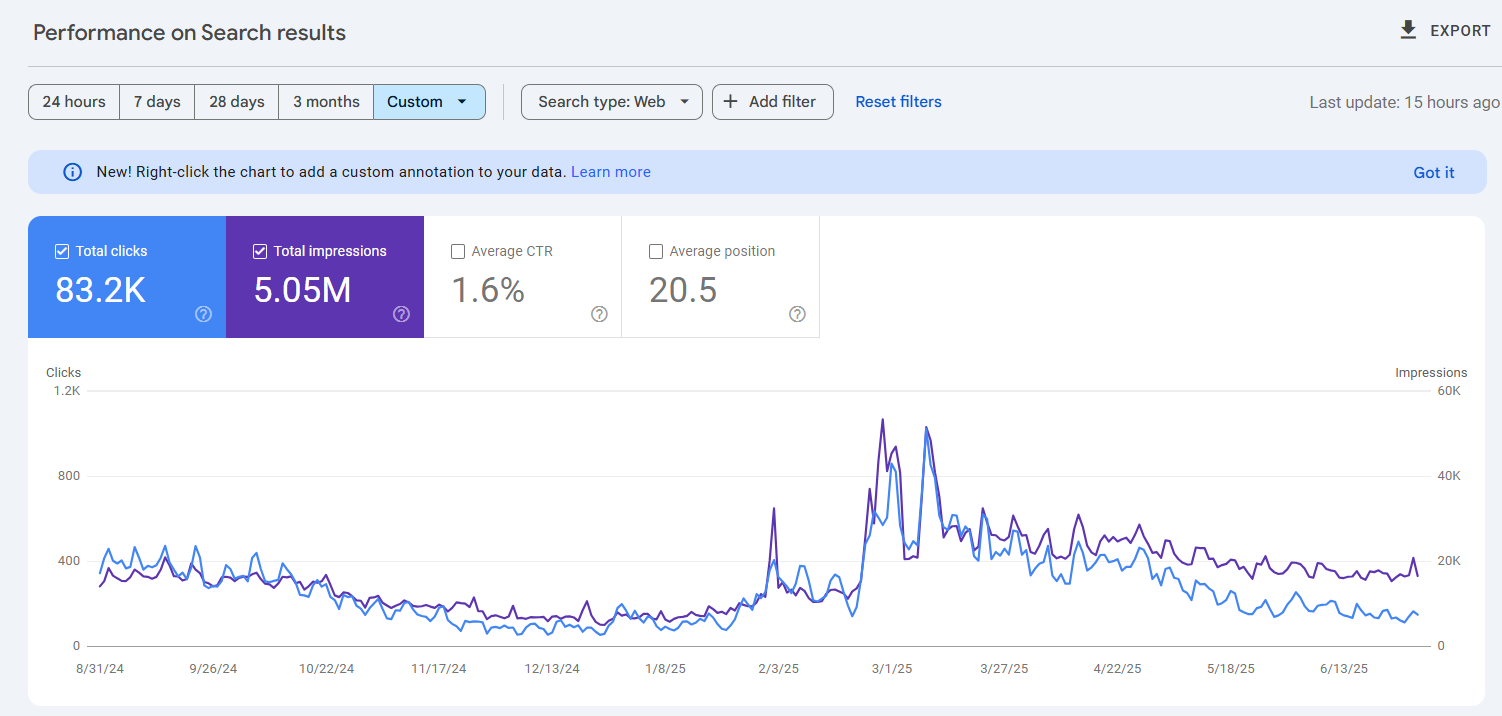Click the plus icon on Add filter

(731, 101)
